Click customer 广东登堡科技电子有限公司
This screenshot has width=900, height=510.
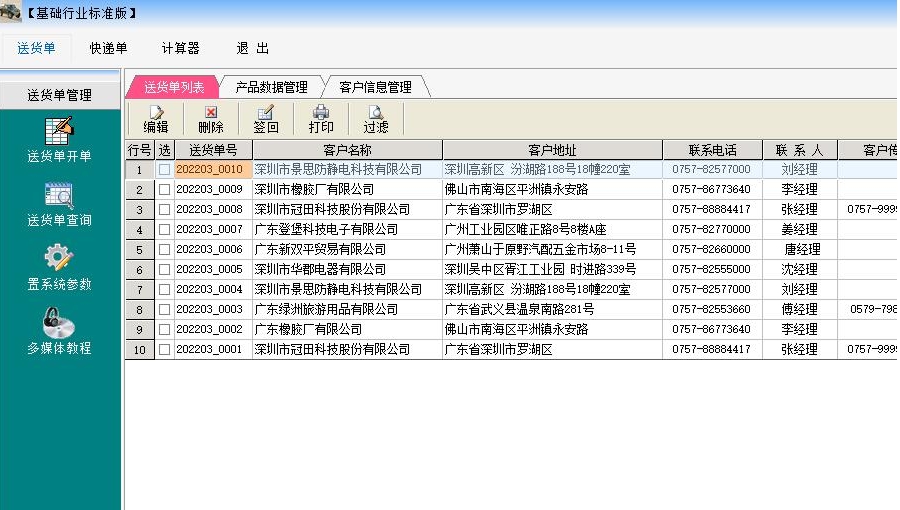click(326, 229)
